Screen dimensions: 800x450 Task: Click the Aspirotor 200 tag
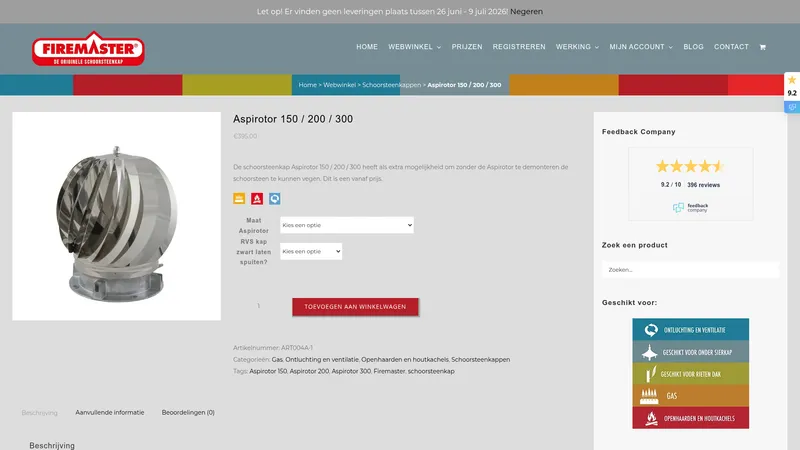(x=309, y=371)
